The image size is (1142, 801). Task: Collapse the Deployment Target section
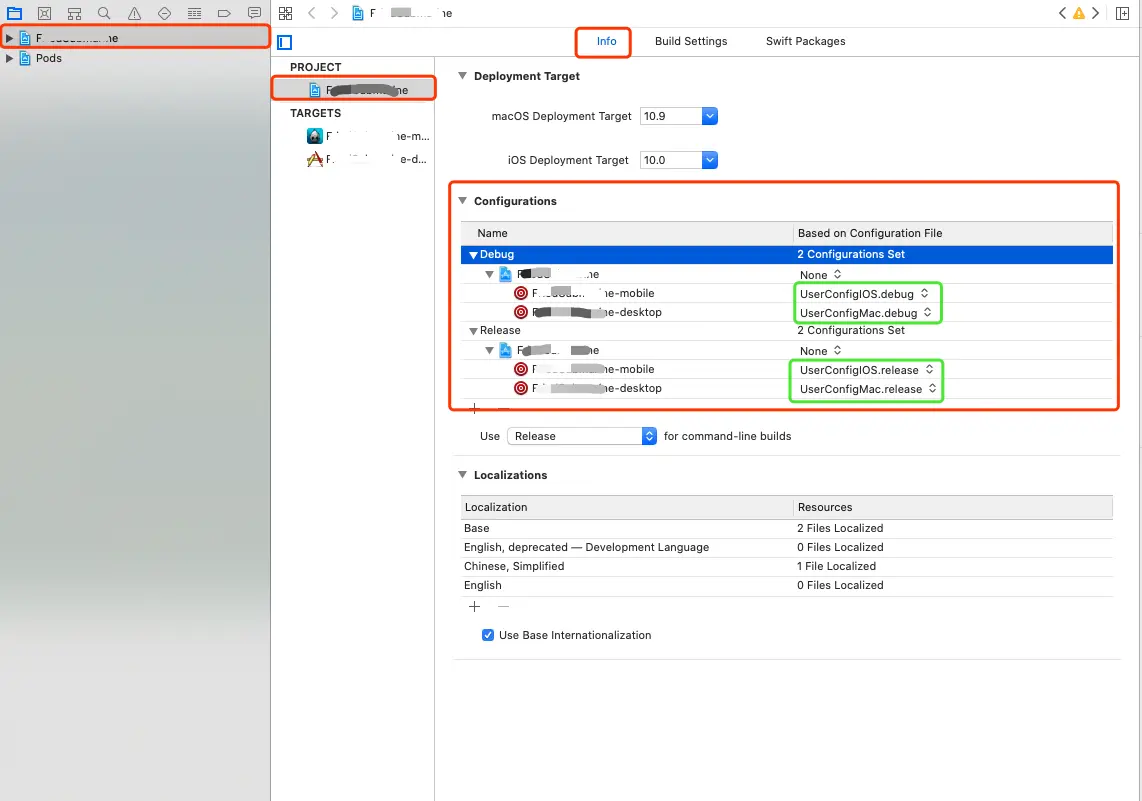click(x=462, y=76)
